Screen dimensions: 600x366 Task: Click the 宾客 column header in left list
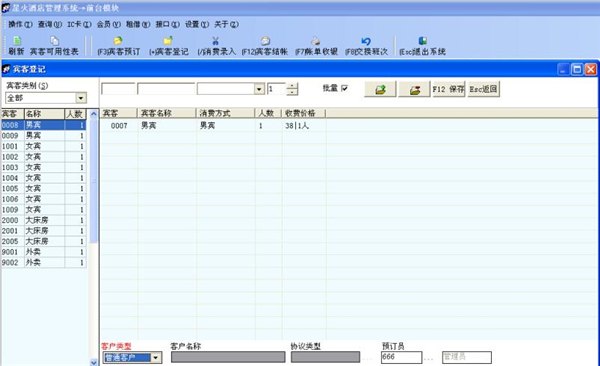[13, 114]
